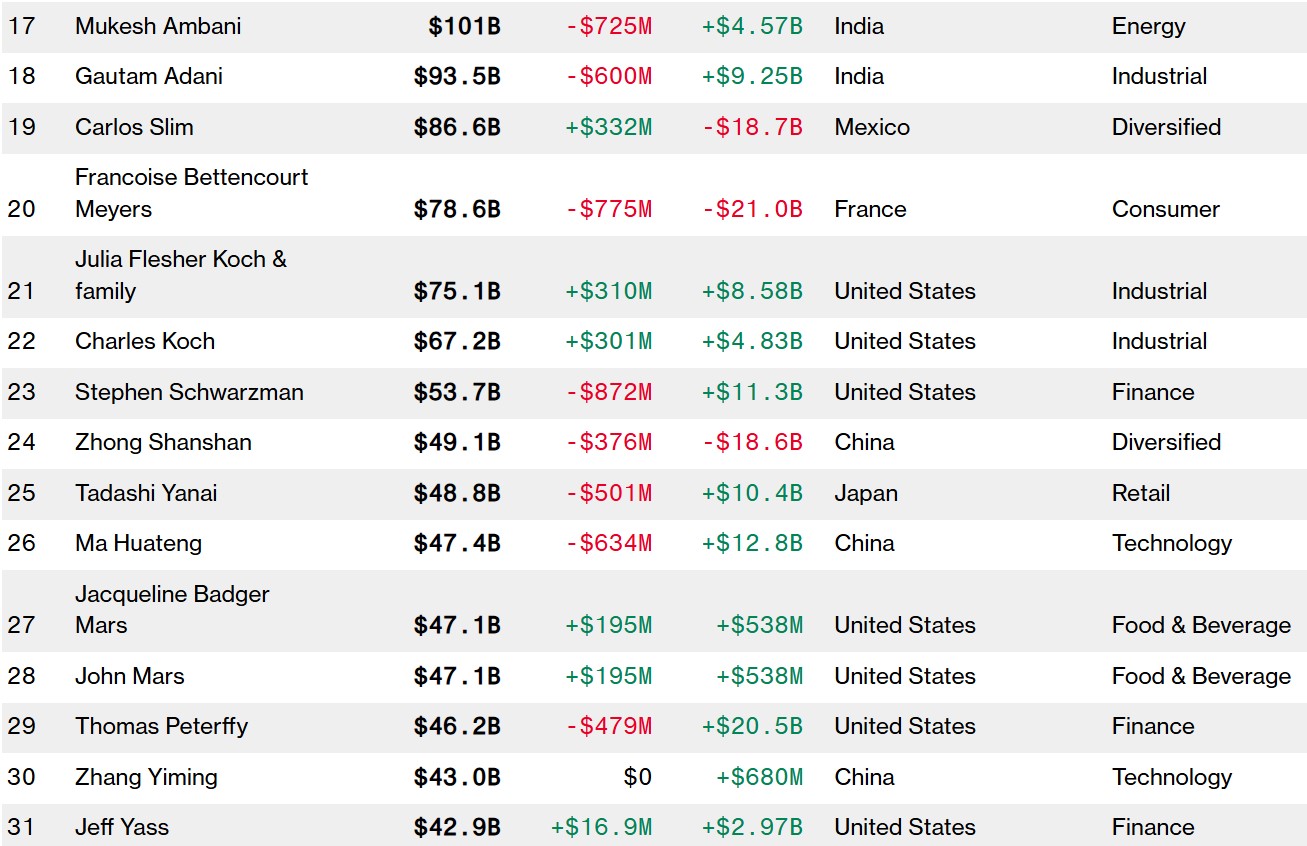
Task: Select Zhang Yiming's name
Action: pyautogui.click(x=146, y=777)
